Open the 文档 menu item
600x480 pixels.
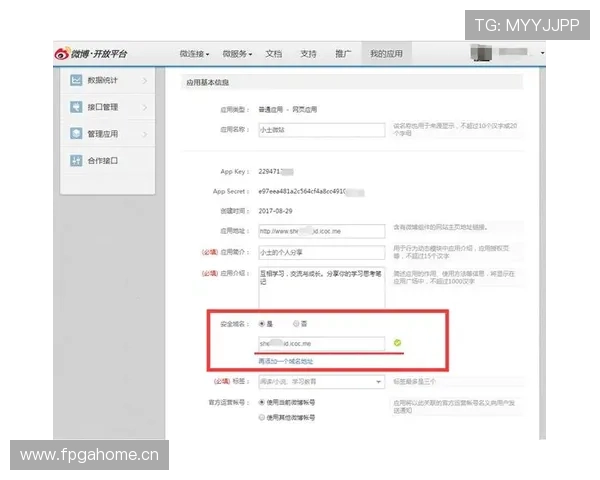pyautogui.click(x=274, y=54)
